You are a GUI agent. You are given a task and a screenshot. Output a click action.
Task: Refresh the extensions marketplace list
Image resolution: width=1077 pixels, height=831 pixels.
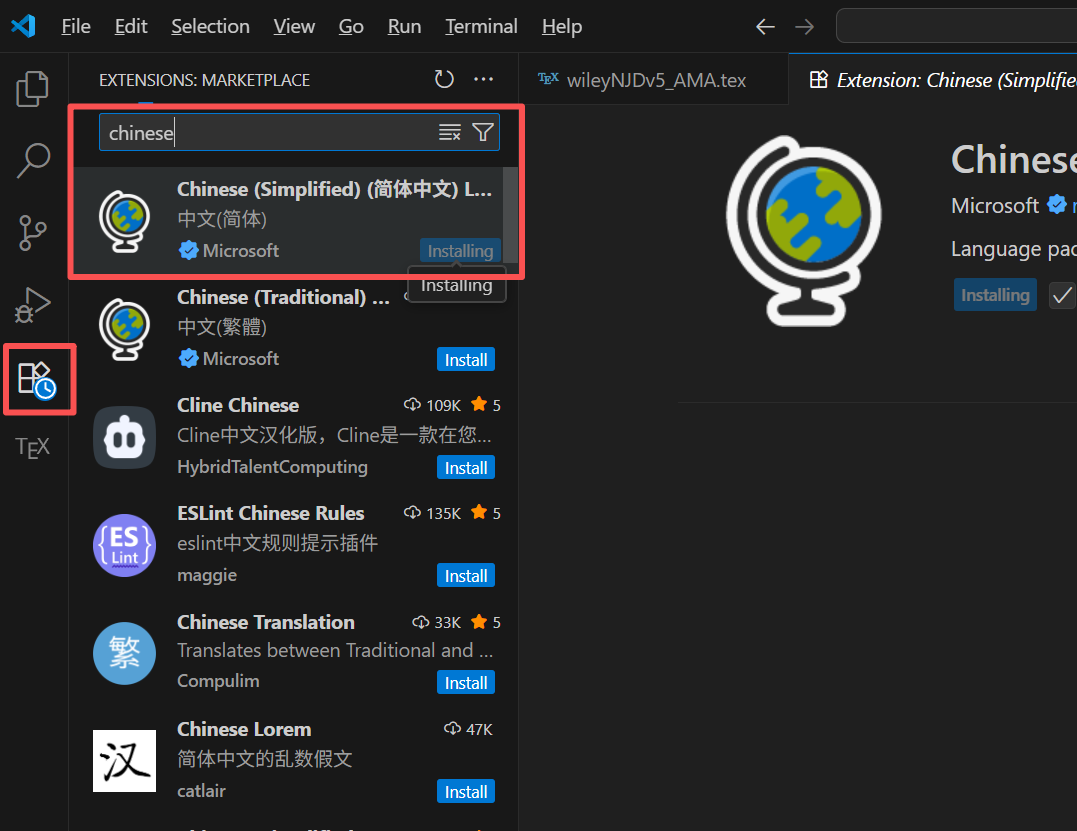[x=444, y=80]
